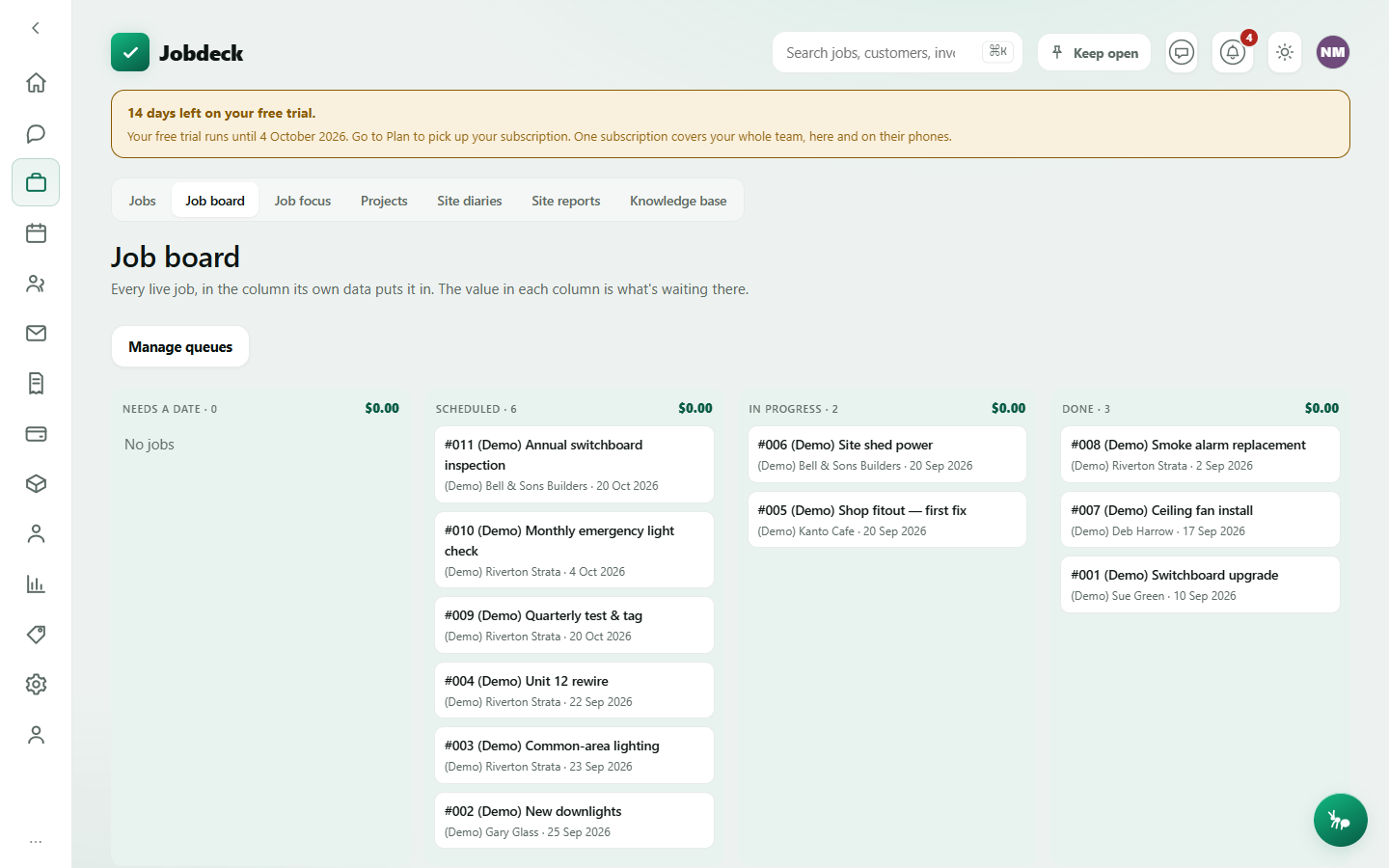This screenshot has height=868, width=1389.
Task: Click the NEEDS A DATE column header
Action: pos(170,409)
